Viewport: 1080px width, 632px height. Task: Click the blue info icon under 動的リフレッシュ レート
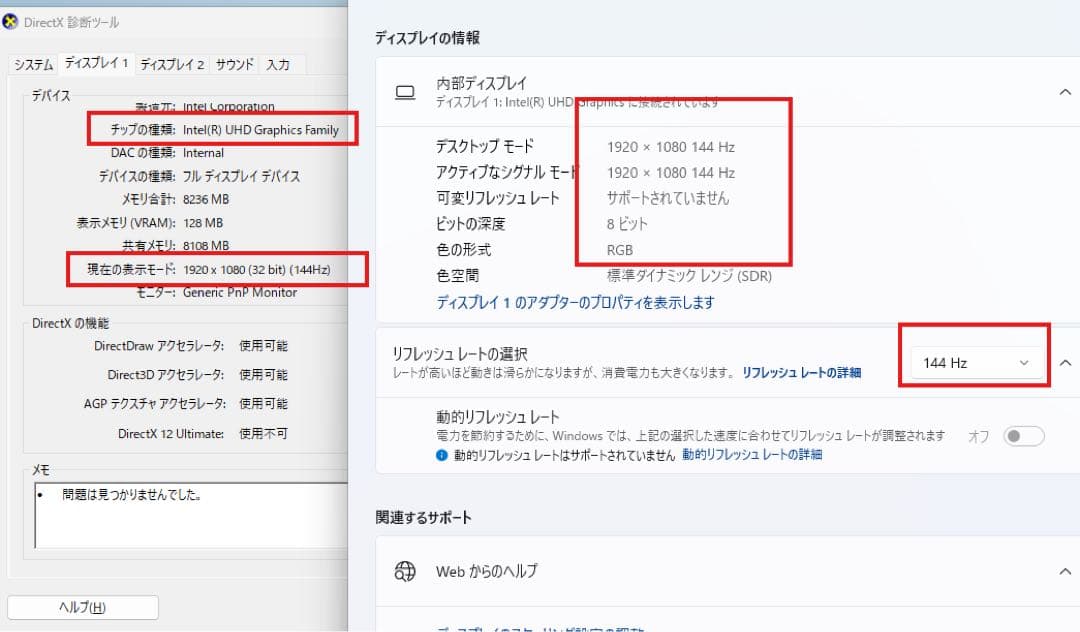[442, 455]
